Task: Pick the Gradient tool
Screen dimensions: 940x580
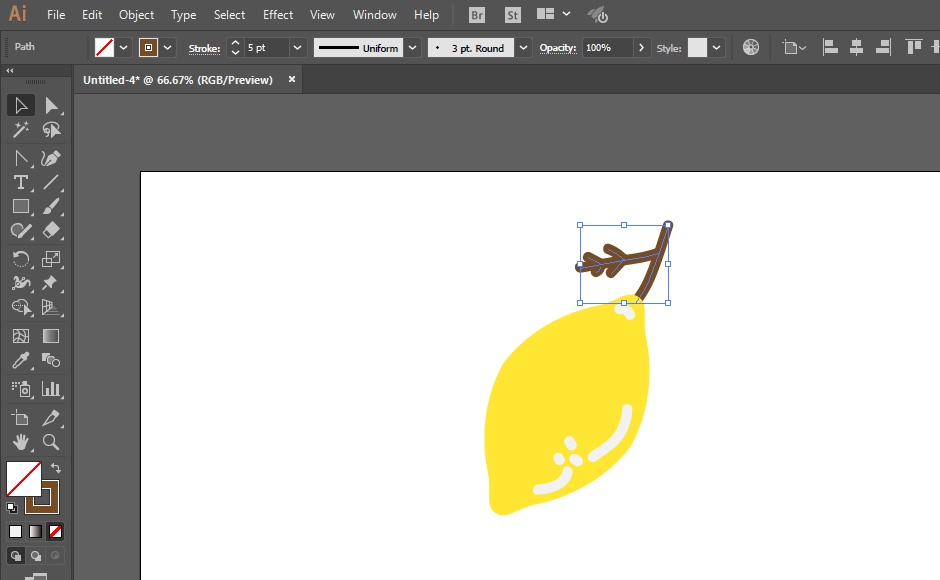Action: (x=51, y=336)
